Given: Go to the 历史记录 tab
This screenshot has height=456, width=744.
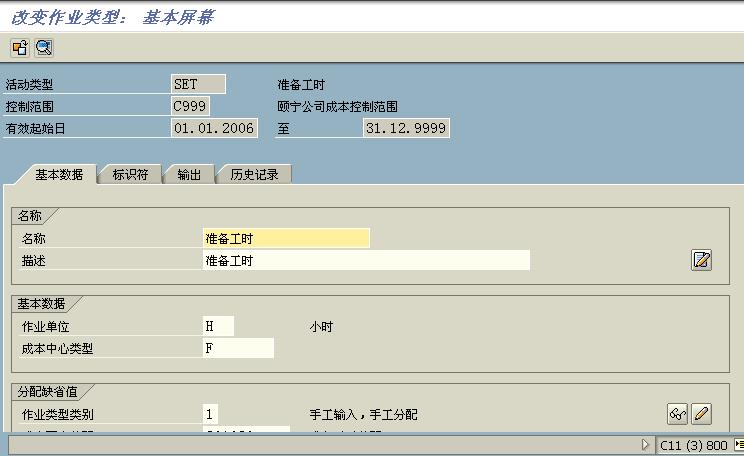Looking at the screenshot, I should (x=254, y=174).
